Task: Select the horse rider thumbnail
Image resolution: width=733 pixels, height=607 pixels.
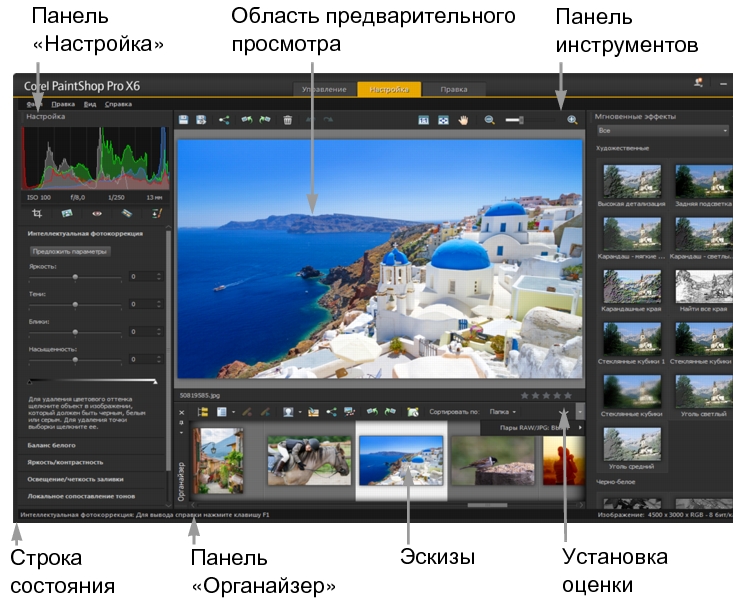Action: tap(307, 460)
